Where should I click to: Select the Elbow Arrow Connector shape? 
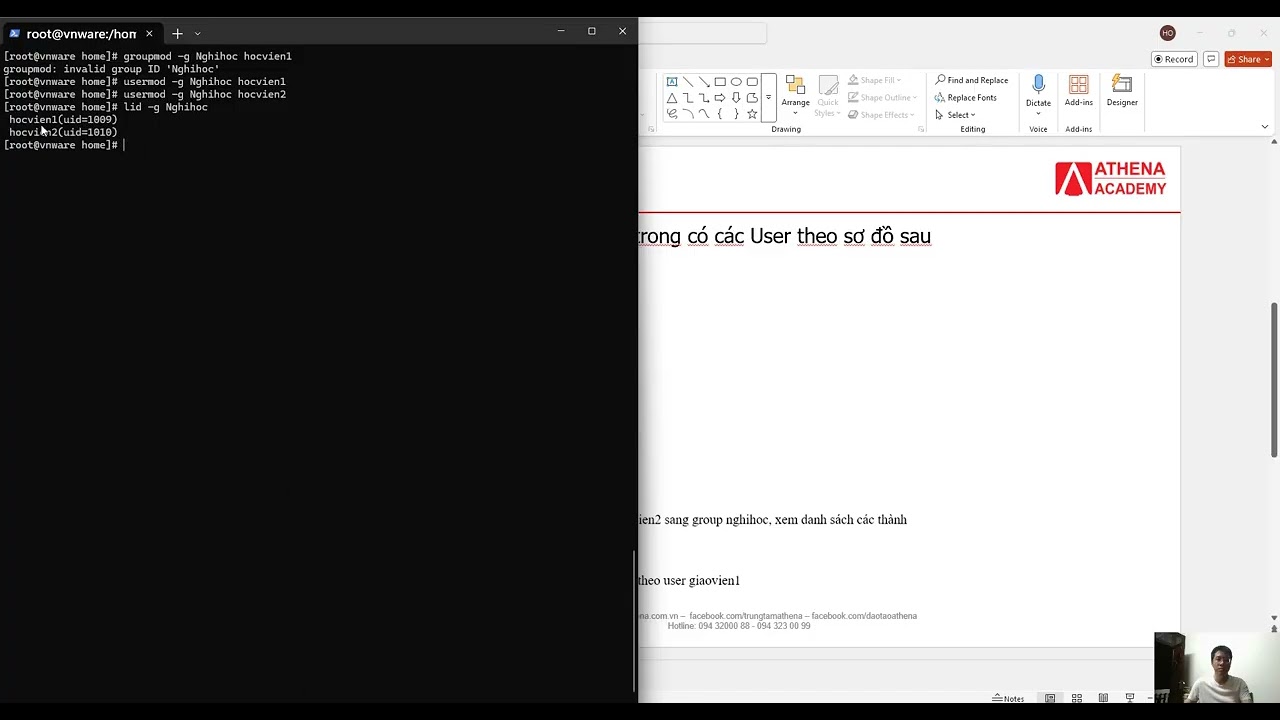pos(704,98)
